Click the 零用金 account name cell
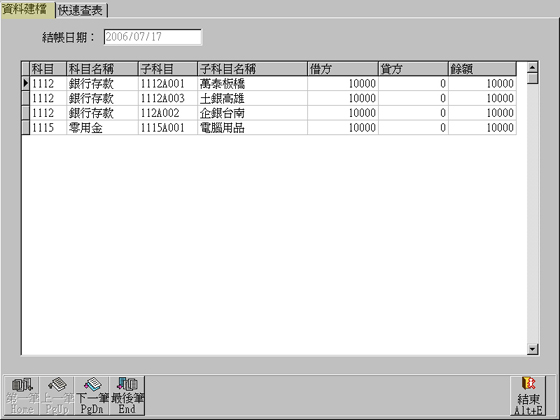Viewport: 560px width, 420px height. pos(102,128)
